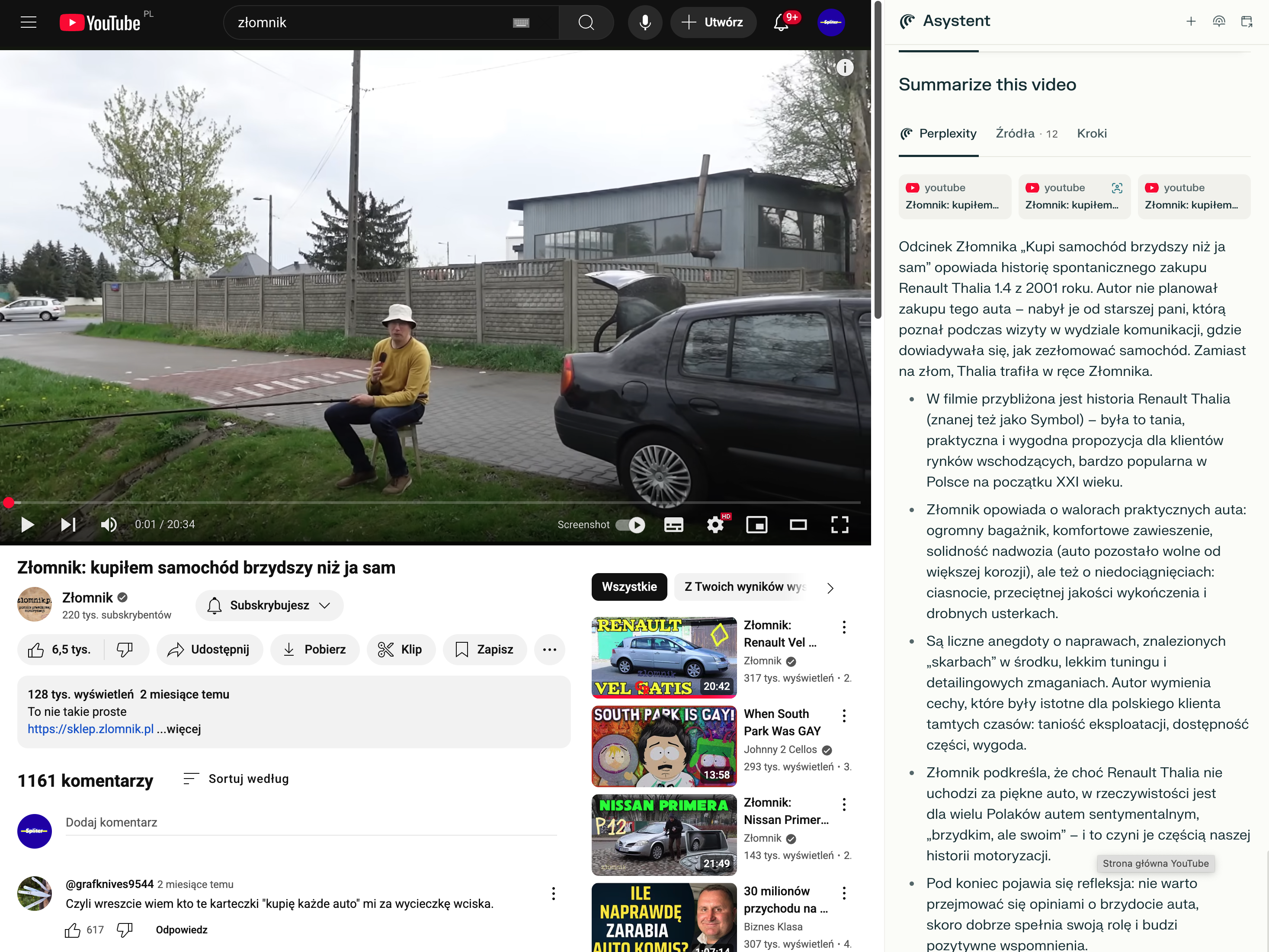Screen dimensions: 1269x952
Task: Click the video progress bar
Action: click(x=430, y=503)
